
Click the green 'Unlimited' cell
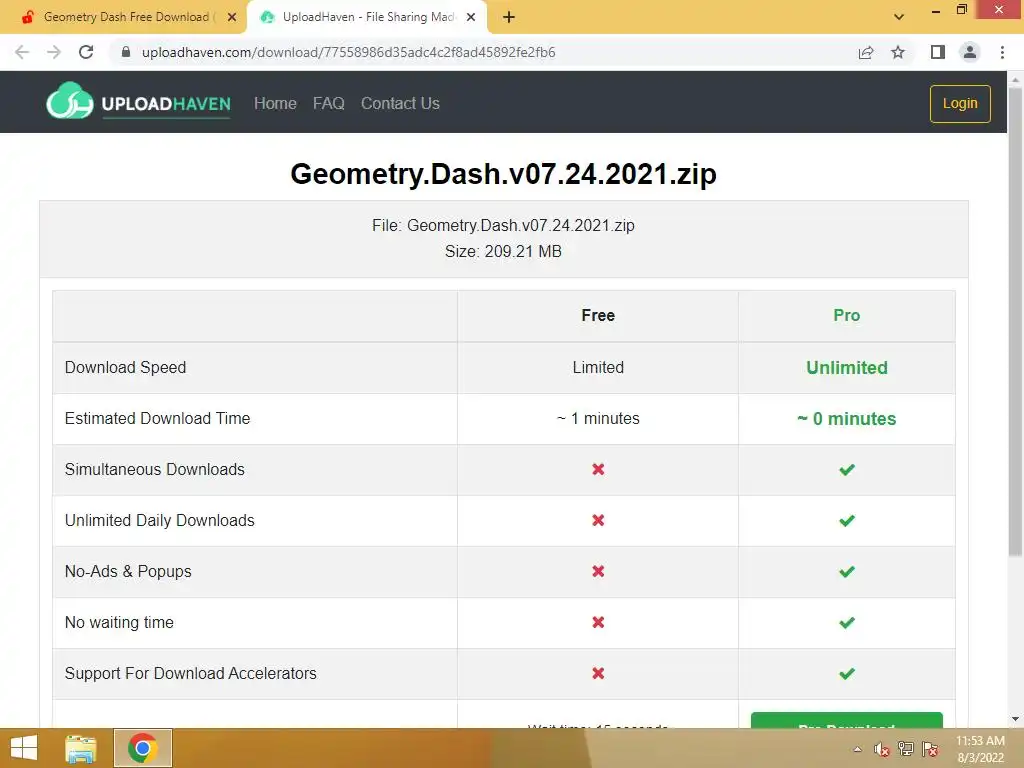click(x=846, y=368)
